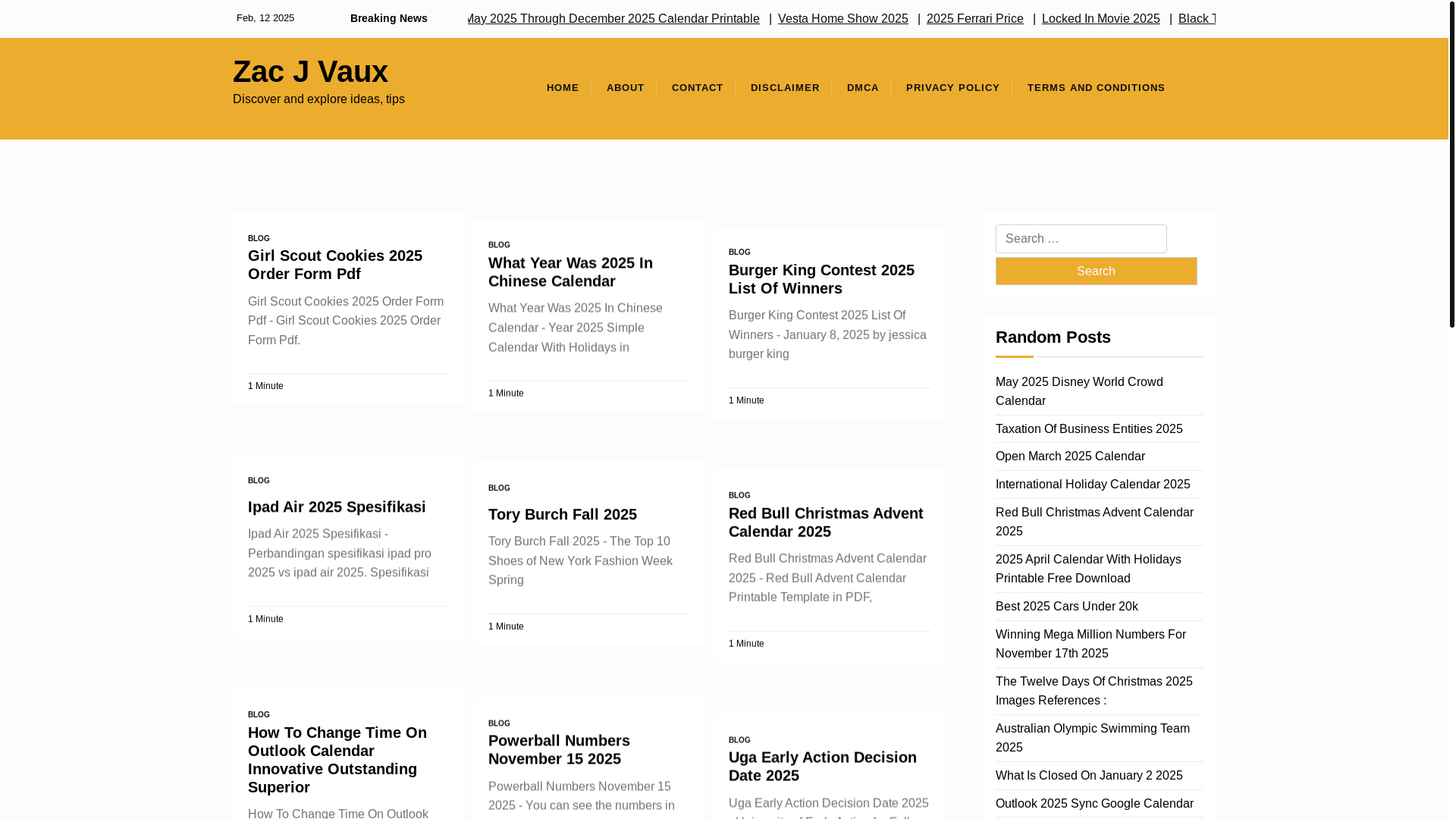Click BLOG category above Powerball Numbers post
This screenshot has height=819, width=1456.
pos(499,723)
